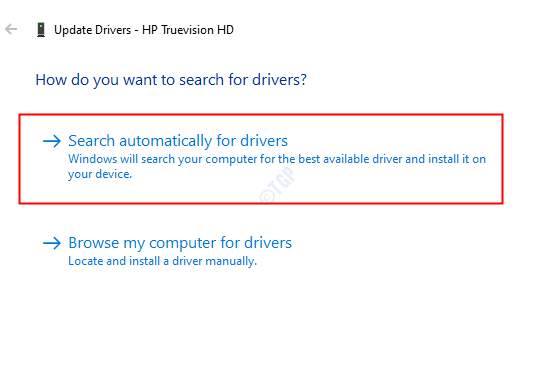Click the red border of the highlighted option
The width and height of the screenshot is (555, 372).
(x=261, y=115)
